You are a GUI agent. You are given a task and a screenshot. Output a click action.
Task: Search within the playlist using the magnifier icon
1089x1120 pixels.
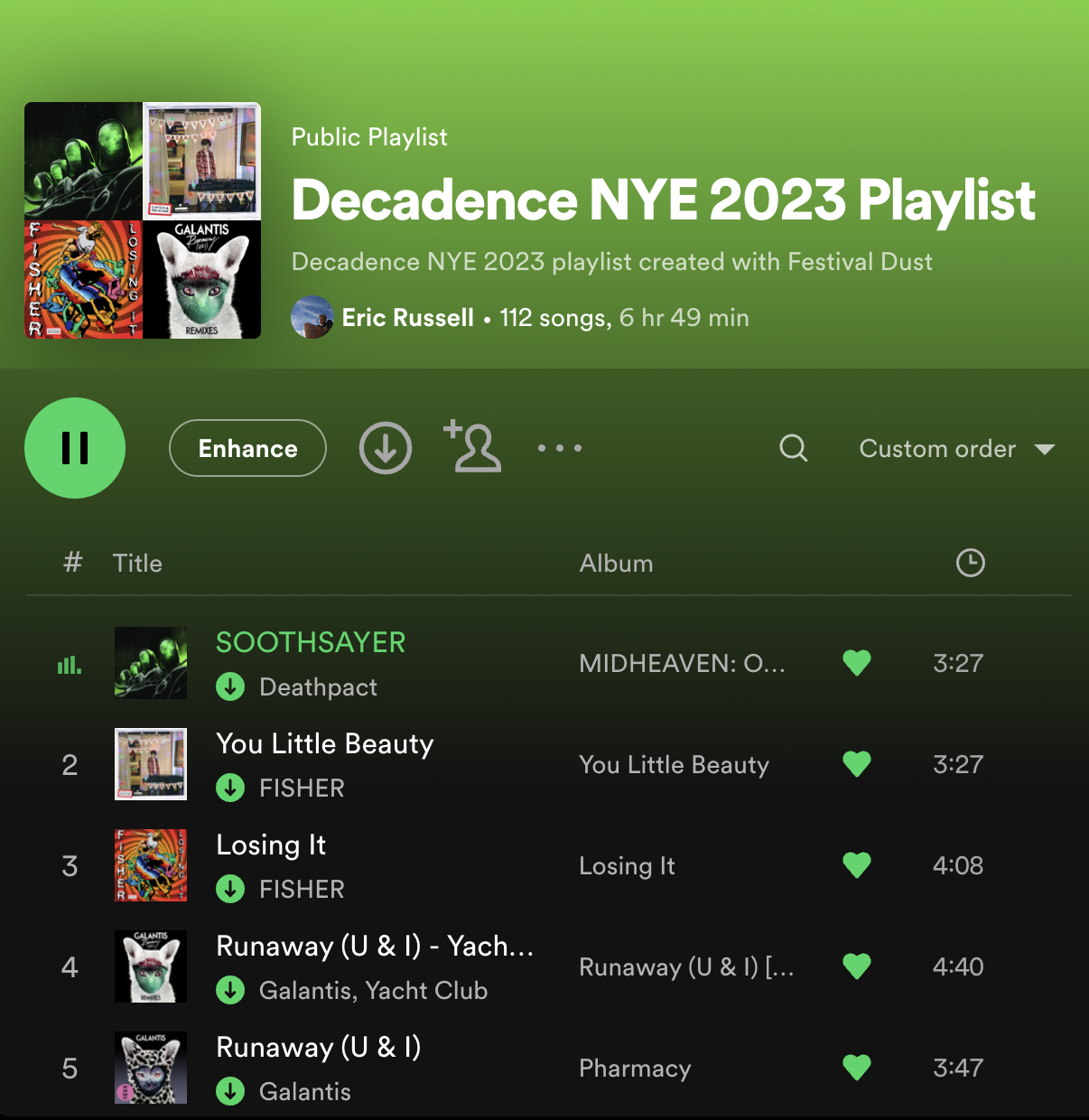pos(794,448)
